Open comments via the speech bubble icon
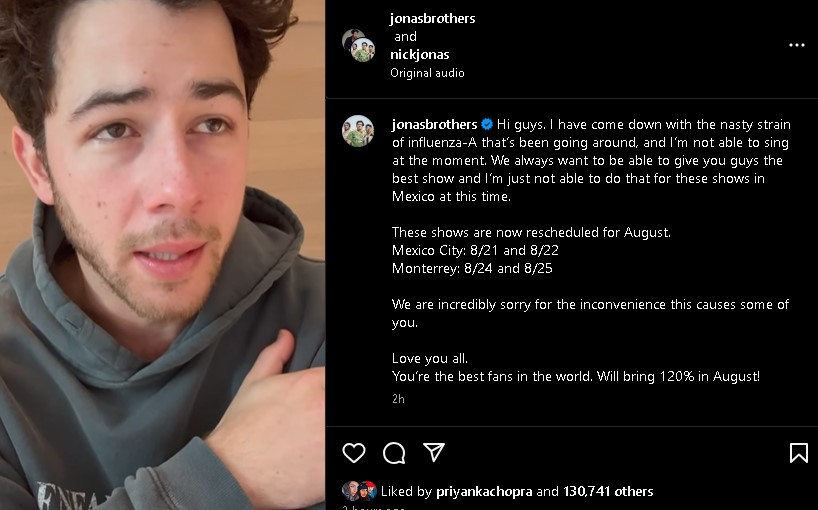Screen dimensions: 818x510 tap(394, 453)
